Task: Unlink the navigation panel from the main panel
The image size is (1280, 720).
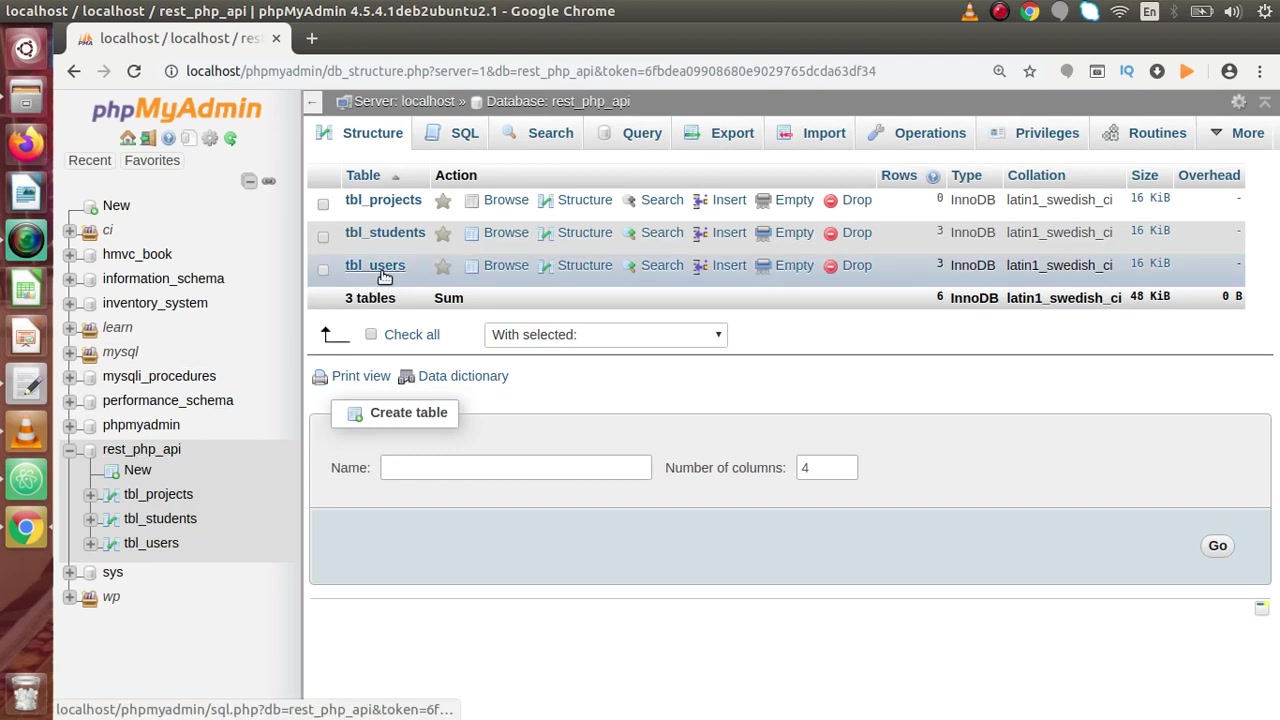Action: click(x=268, y=181)
